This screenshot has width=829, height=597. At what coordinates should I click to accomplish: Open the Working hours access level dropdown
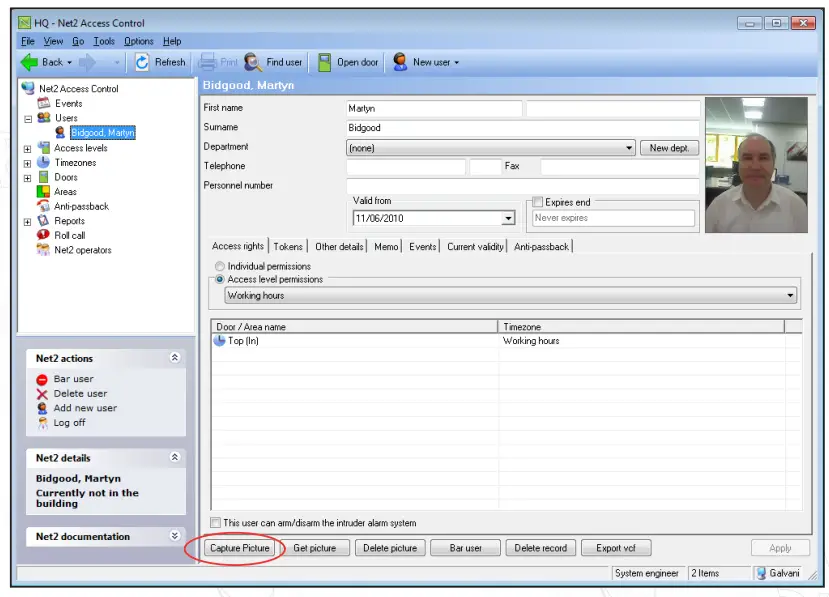point(791,295)
